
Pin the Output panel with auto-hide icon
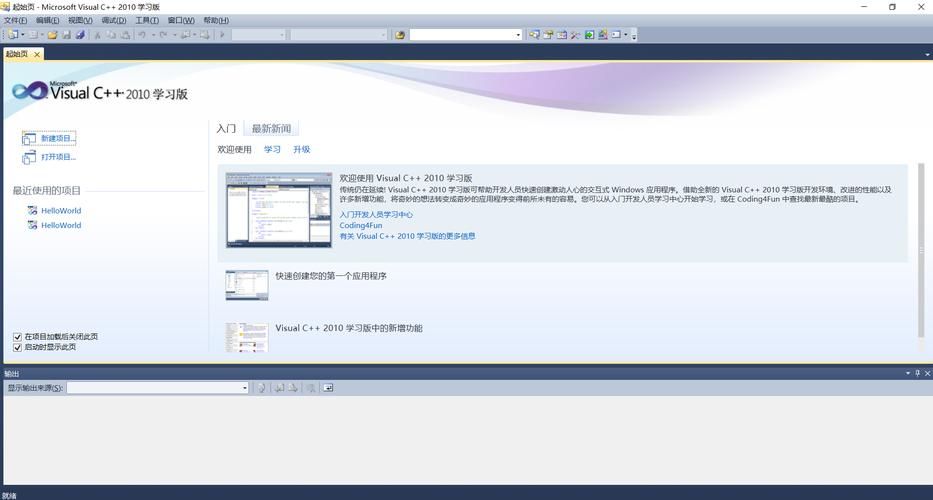click(x=917, y=374)
